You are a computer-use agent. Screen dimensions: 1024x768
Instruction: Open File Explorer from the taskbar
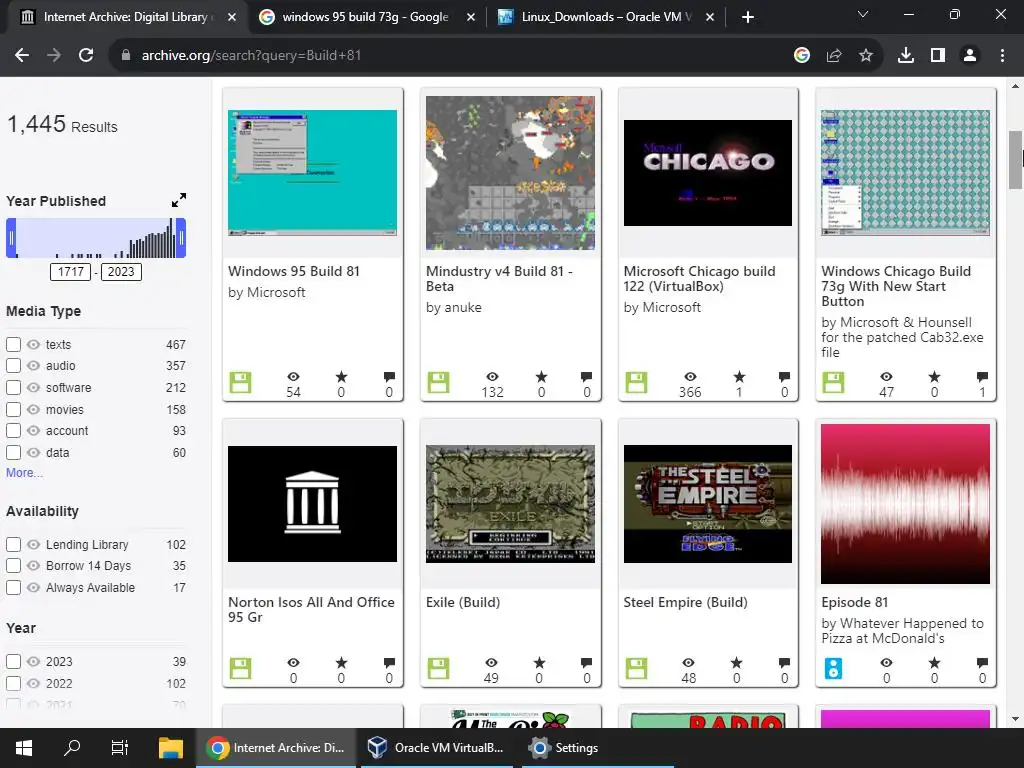171,748
